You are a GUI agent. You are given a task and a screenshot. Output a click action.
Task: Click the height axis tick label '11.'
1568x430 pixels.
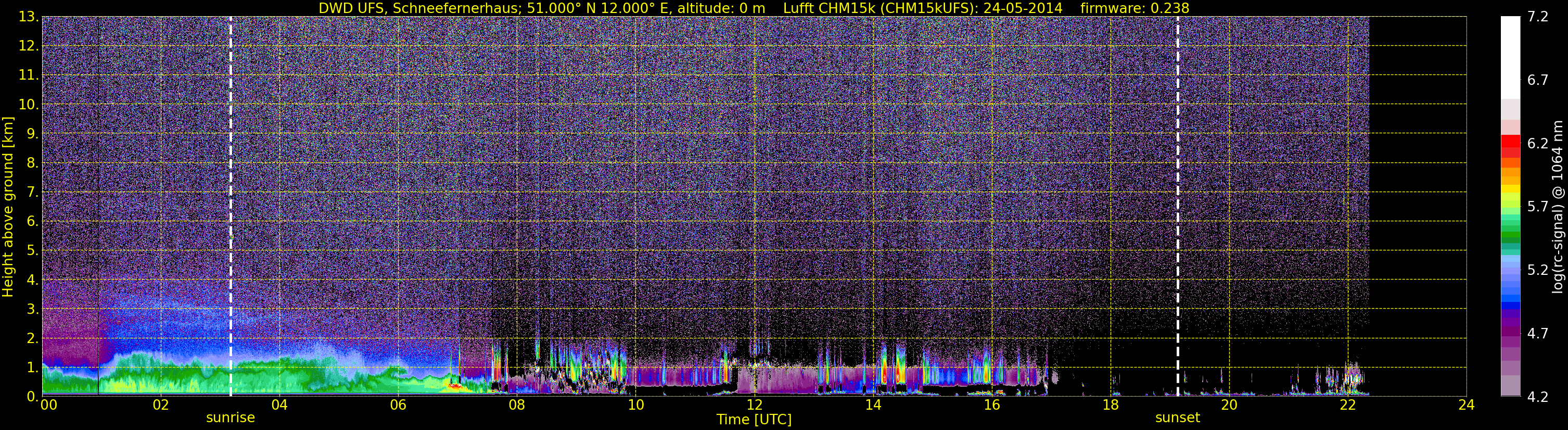29,75
